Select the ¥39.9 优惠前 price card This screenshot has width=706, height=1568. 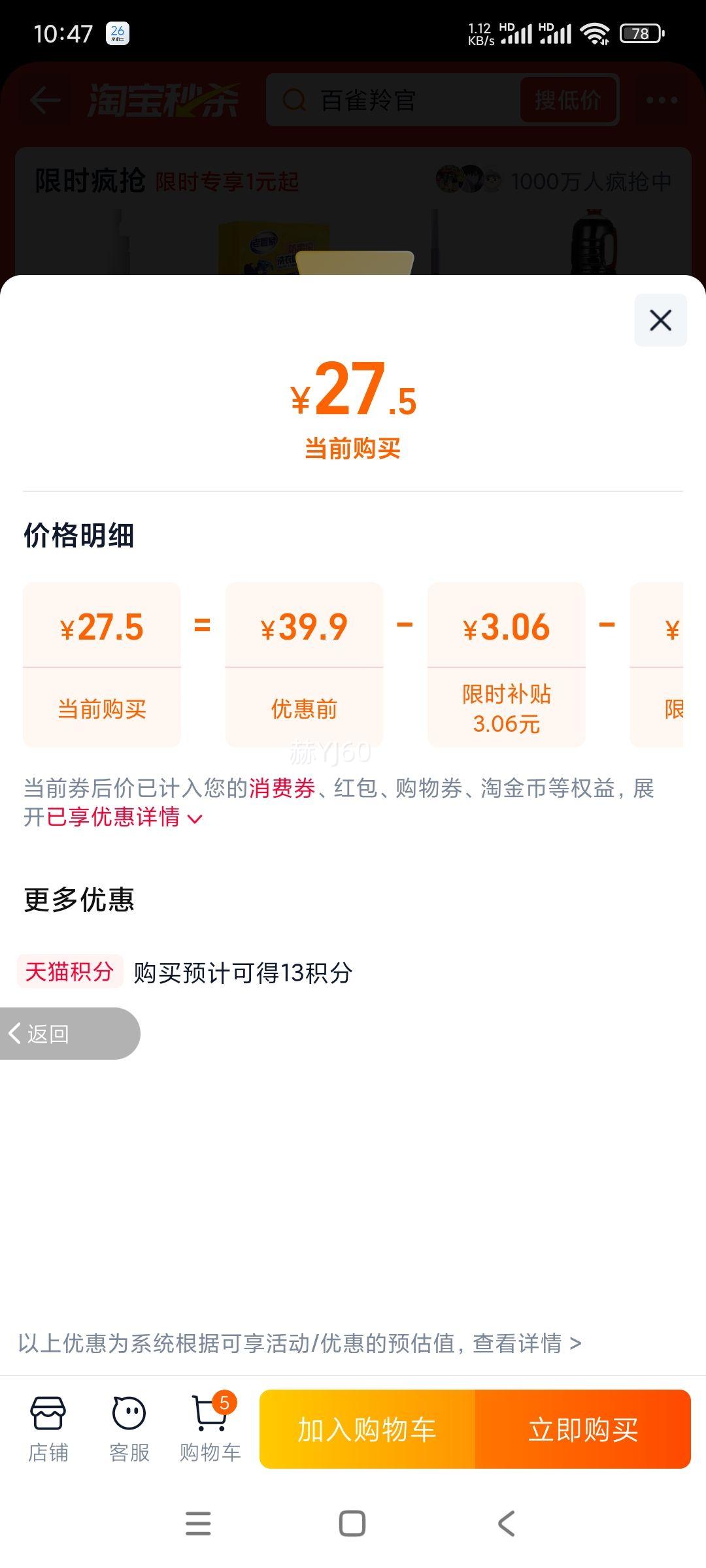point(304,664)
